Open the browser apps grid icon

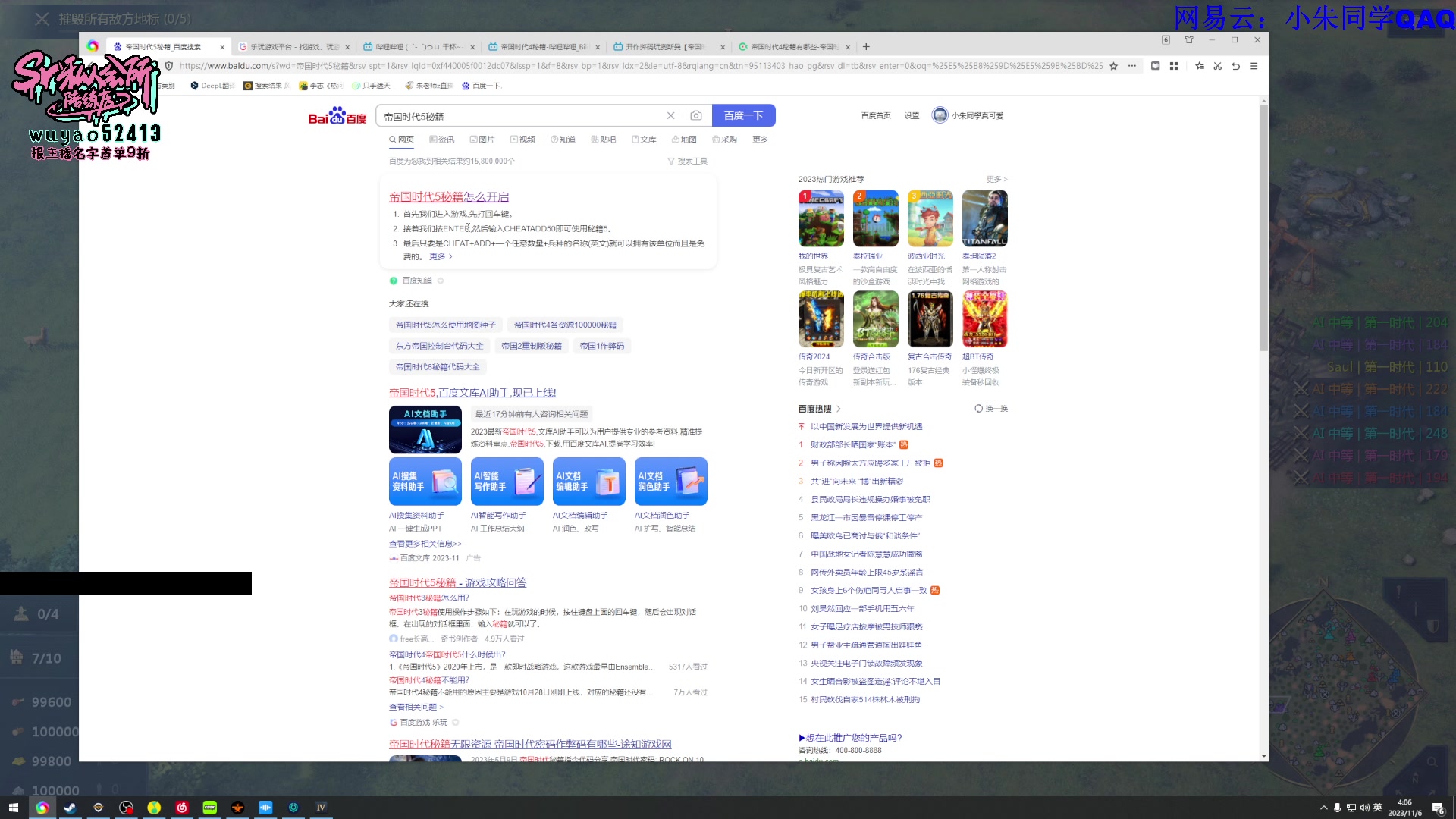coord(1174,66)
